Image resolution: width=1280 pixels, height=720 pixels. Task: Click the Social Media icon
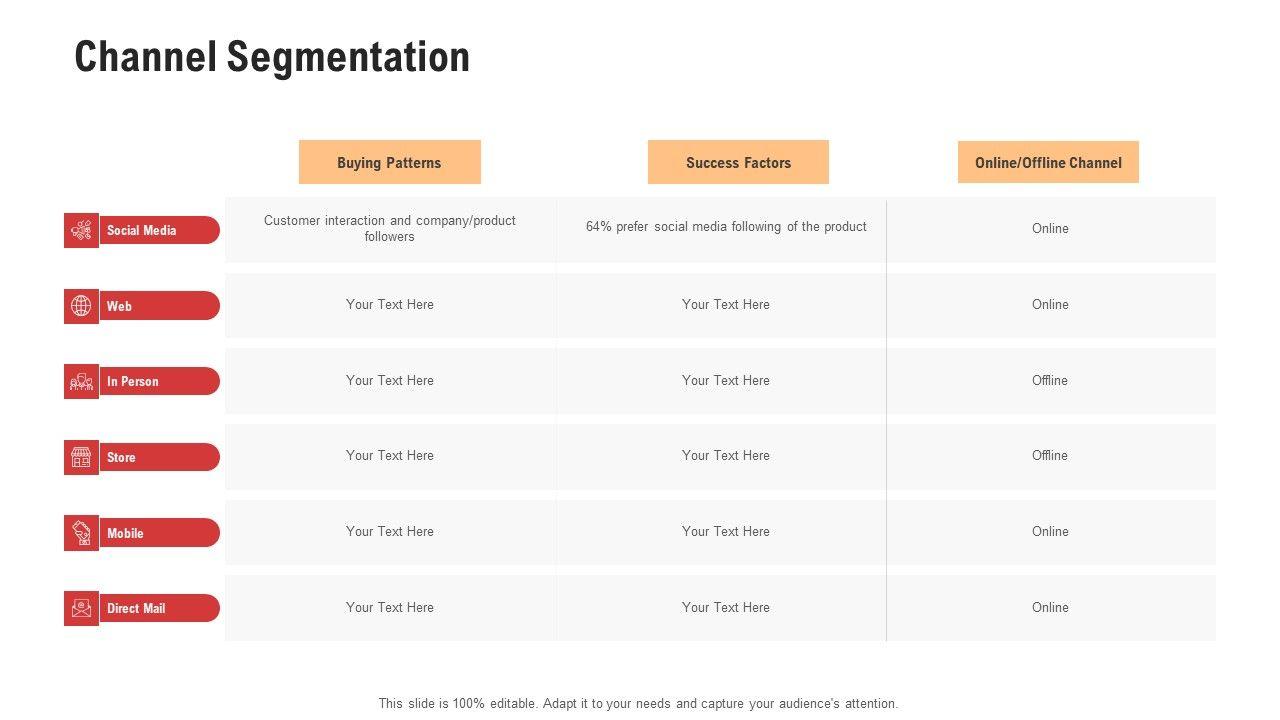81,230
